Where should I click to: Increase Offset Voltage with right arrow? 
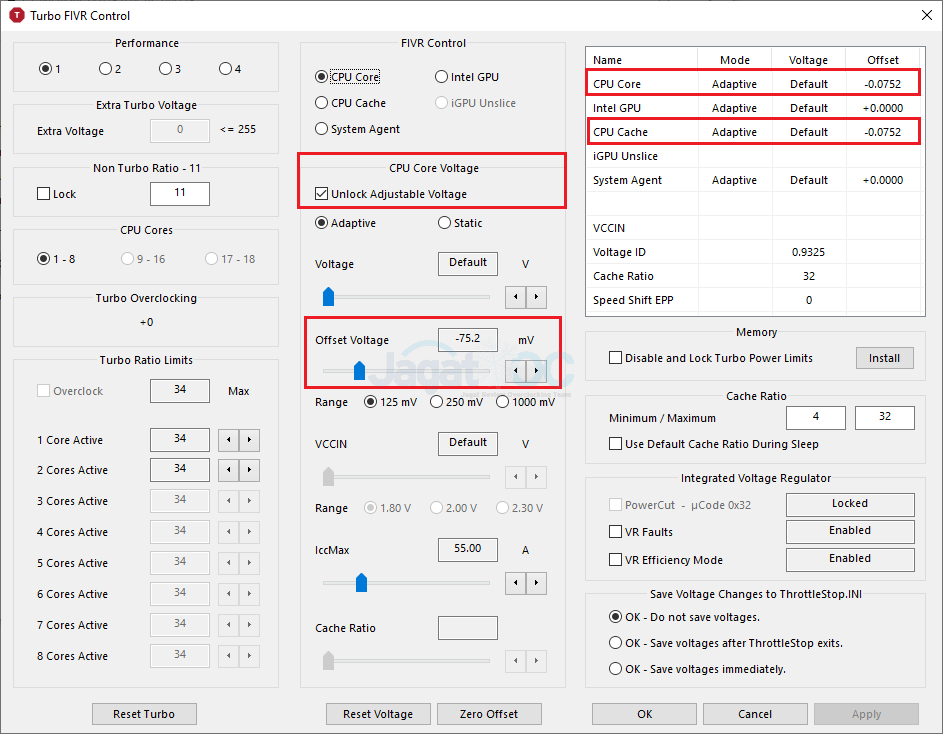point(536,371)
